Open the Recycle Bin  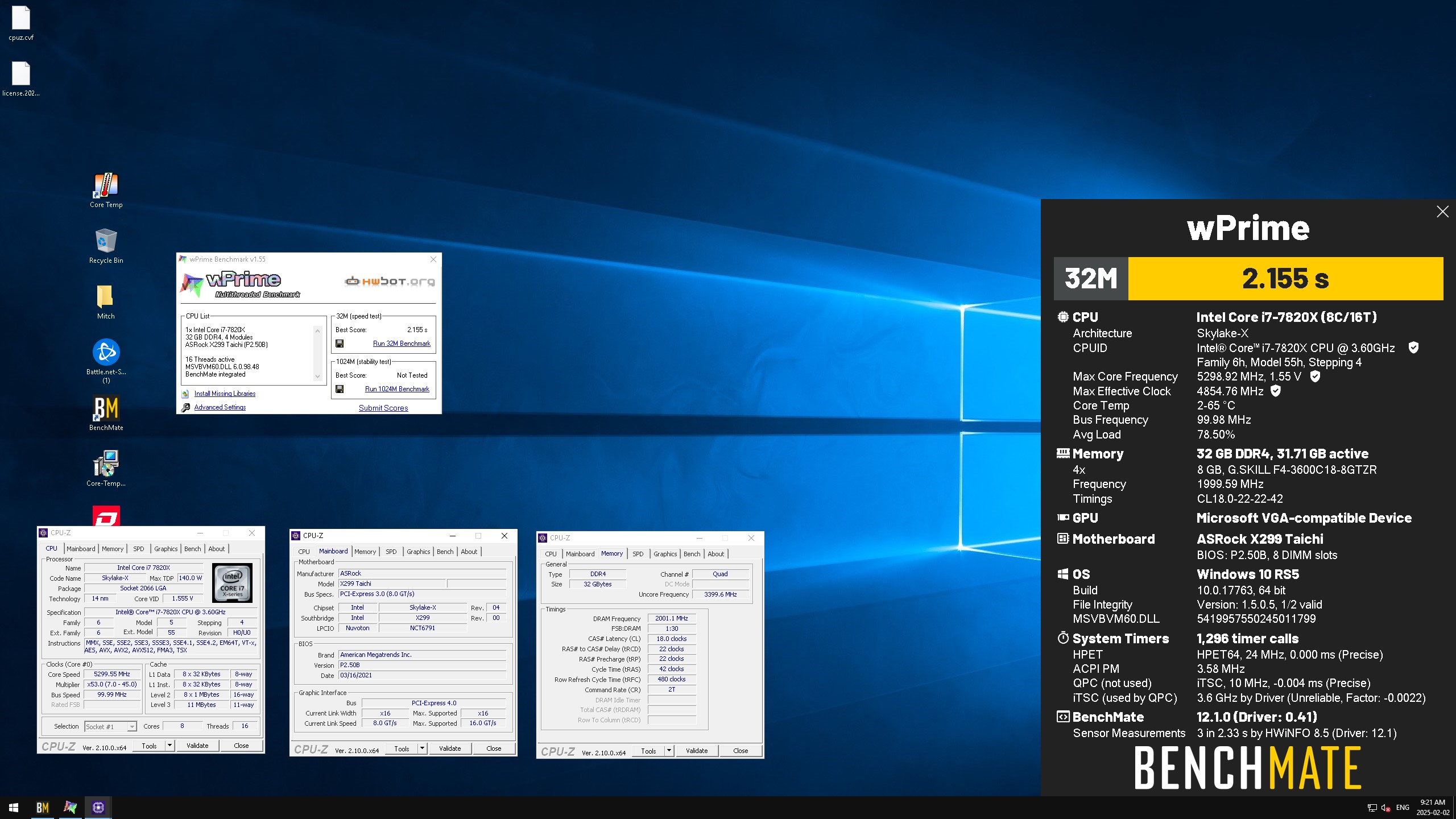point(106,246)
